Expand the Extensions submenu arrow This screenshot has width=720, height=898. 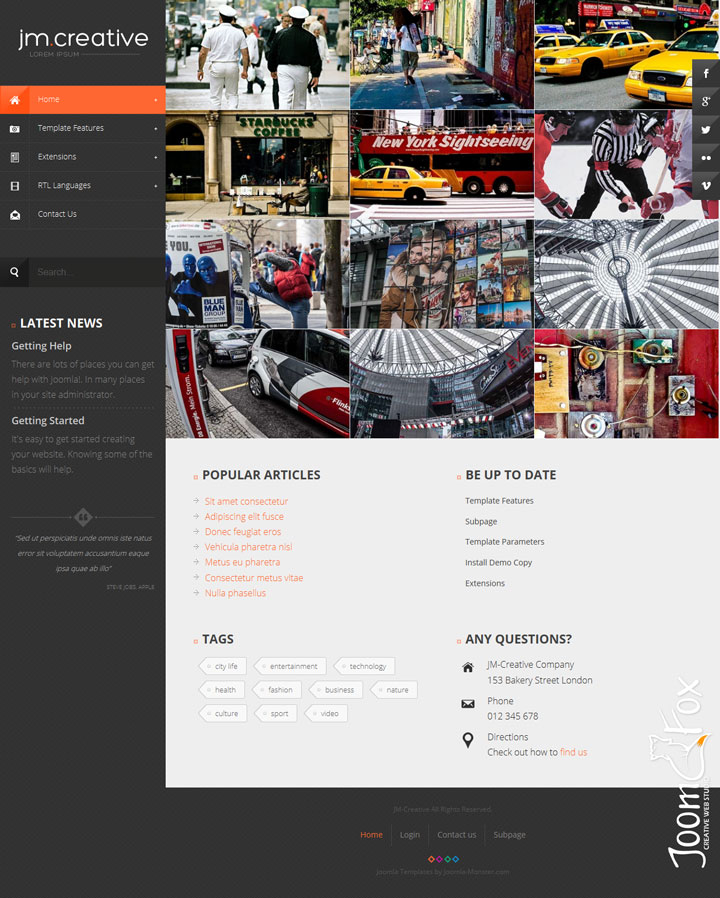coord(156,157)
